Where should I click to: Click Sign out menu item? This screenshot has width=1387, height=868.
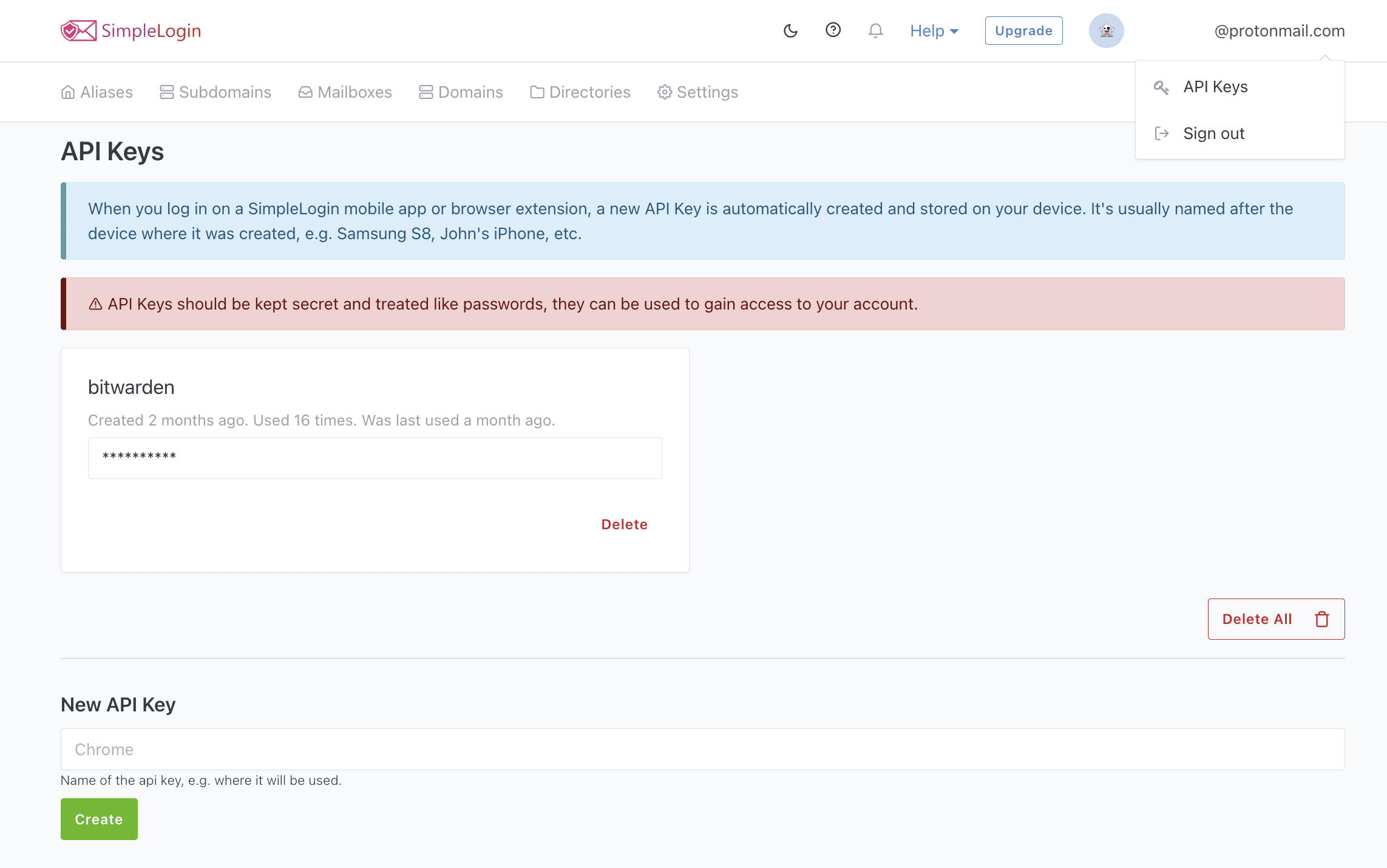(1213, 132)
